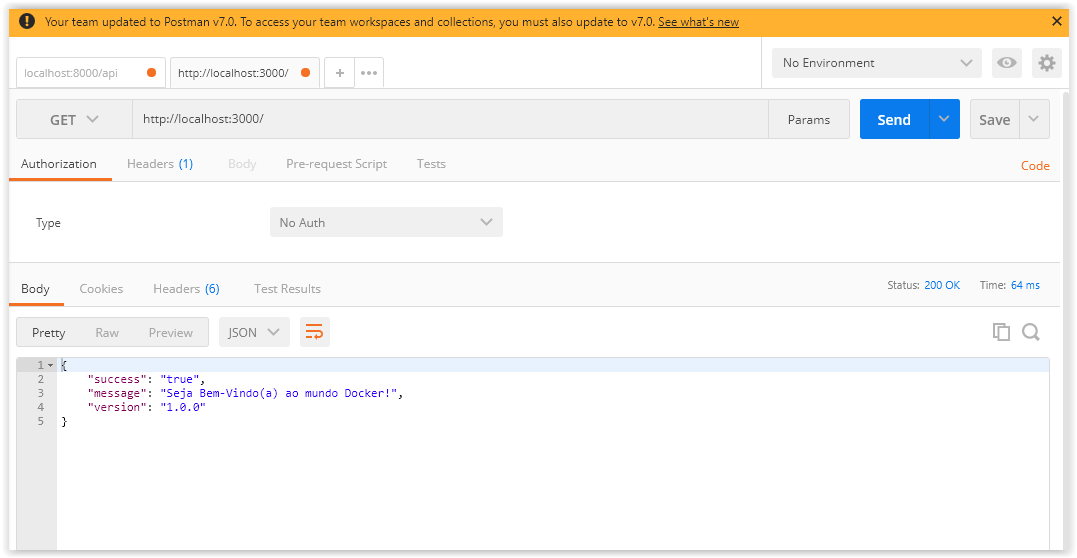The width and height of the screenshot is (1077, 558).
Task: Open Manage Environments gear icon
Action: (1046, 63)
